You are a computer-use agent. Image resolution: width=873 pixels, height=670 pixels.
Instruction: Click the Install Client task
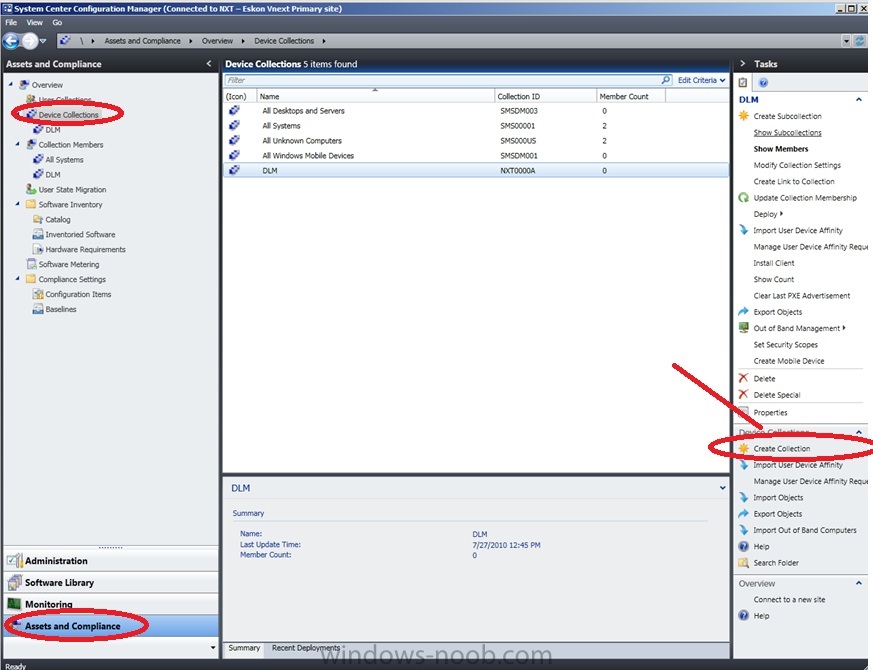(x=773, y=263)
